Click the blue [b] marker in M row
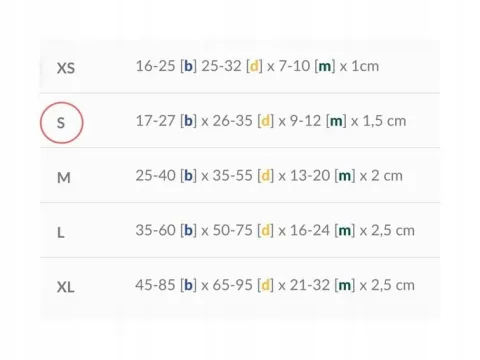This screenshot has width=480, height=360. tap(188, 175)
